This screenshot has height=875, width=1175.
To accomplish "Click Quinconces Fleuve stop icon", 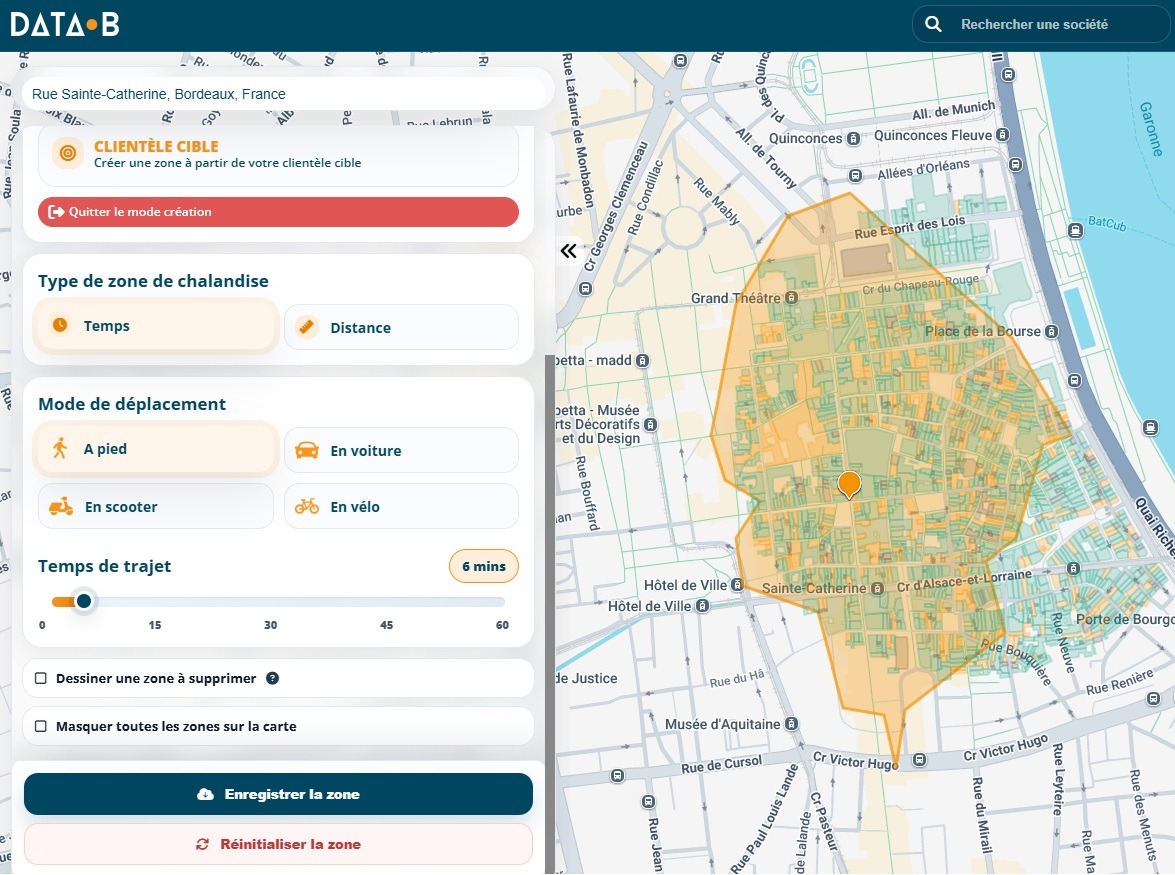I will [x=1003, y=135].
